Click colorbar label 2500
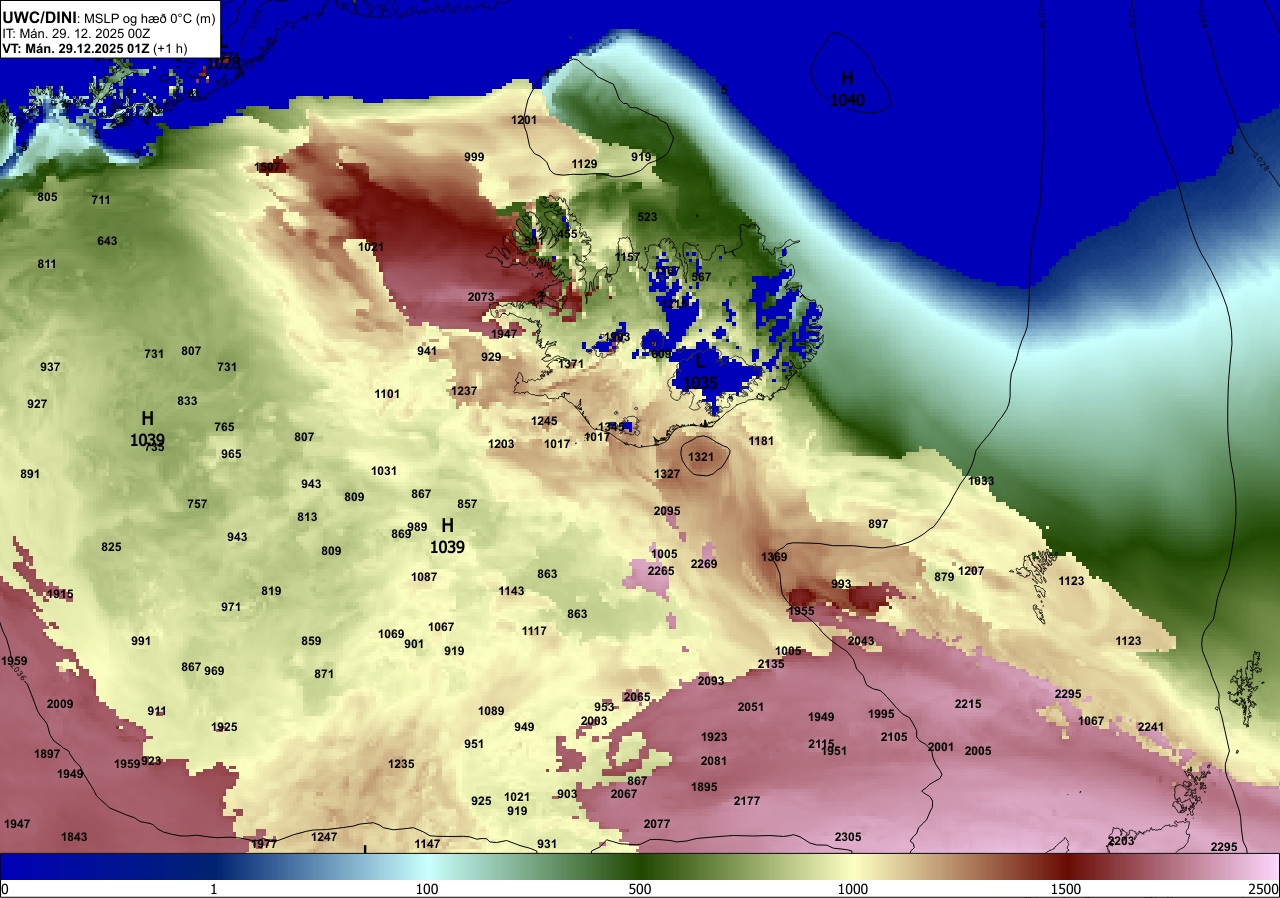 tap(1264, 889)
